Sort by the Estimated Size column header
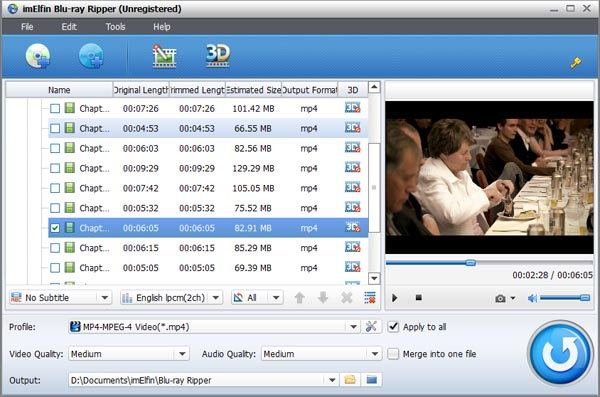 pos(253,90)
